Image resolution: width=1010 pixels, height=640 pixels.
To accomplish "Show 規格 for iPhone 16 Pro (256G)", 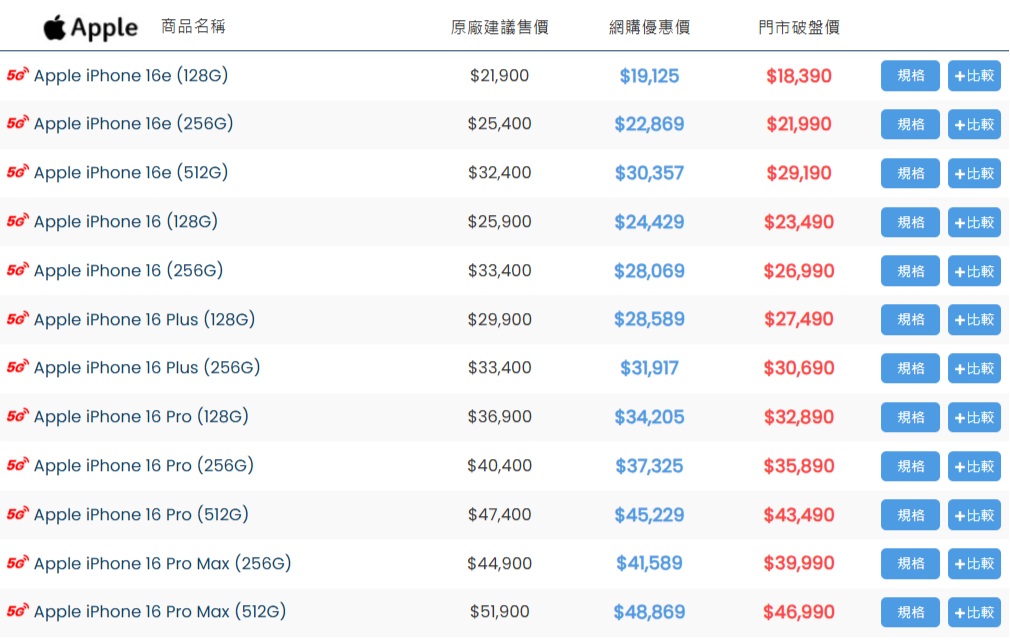I will (x=910, y=466).
